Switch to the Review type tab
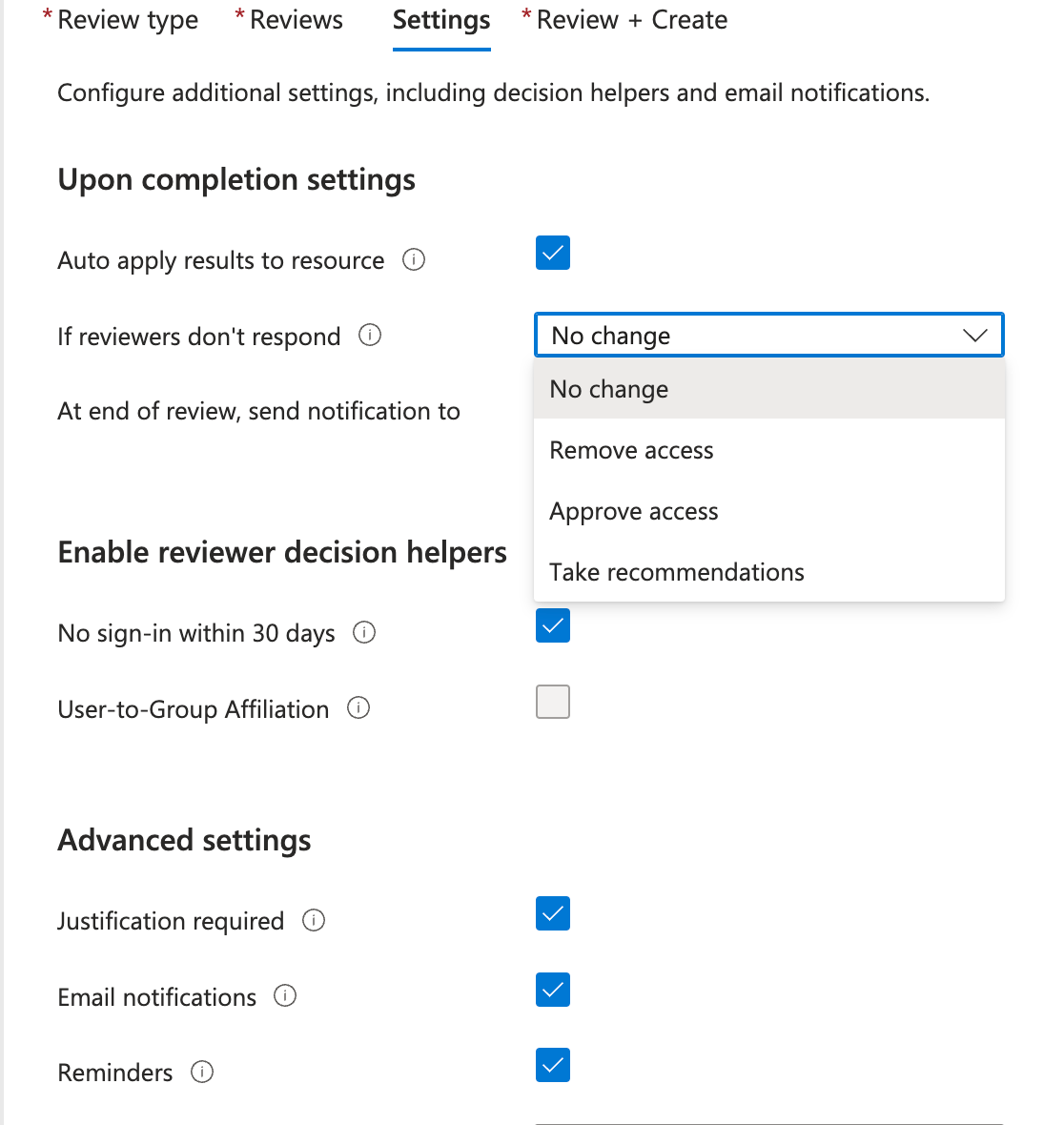 [128, 20]
